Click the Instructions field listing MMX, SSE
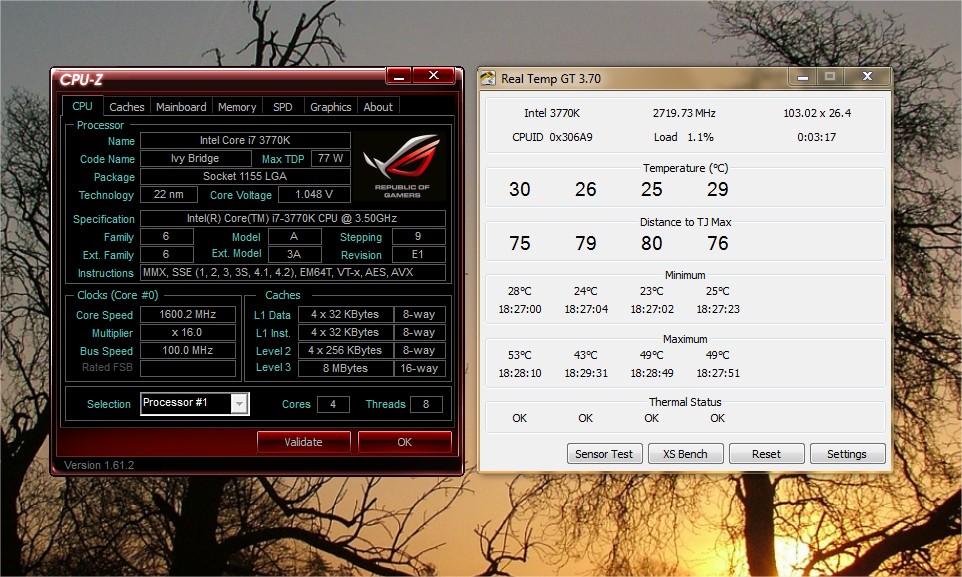This screenshot has height=577, width=962. point(293,273)
